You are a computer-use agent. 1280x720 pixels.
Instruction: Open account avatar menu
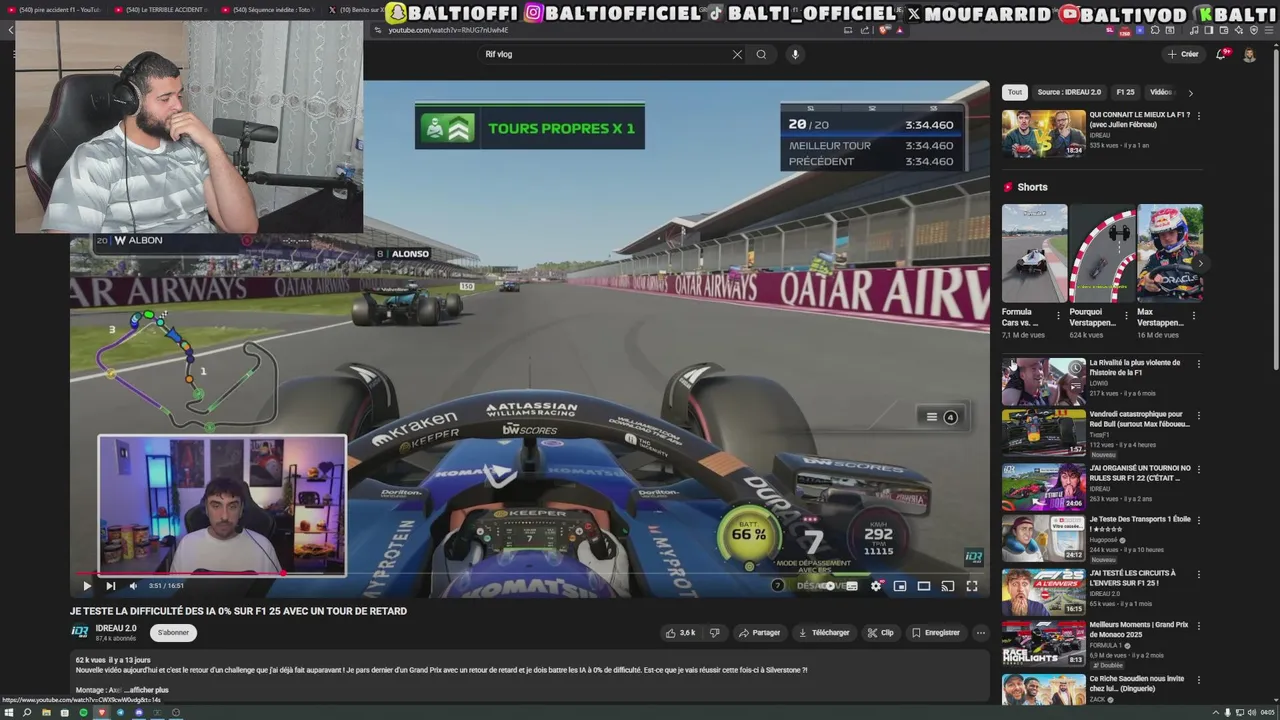(1249, 54)
